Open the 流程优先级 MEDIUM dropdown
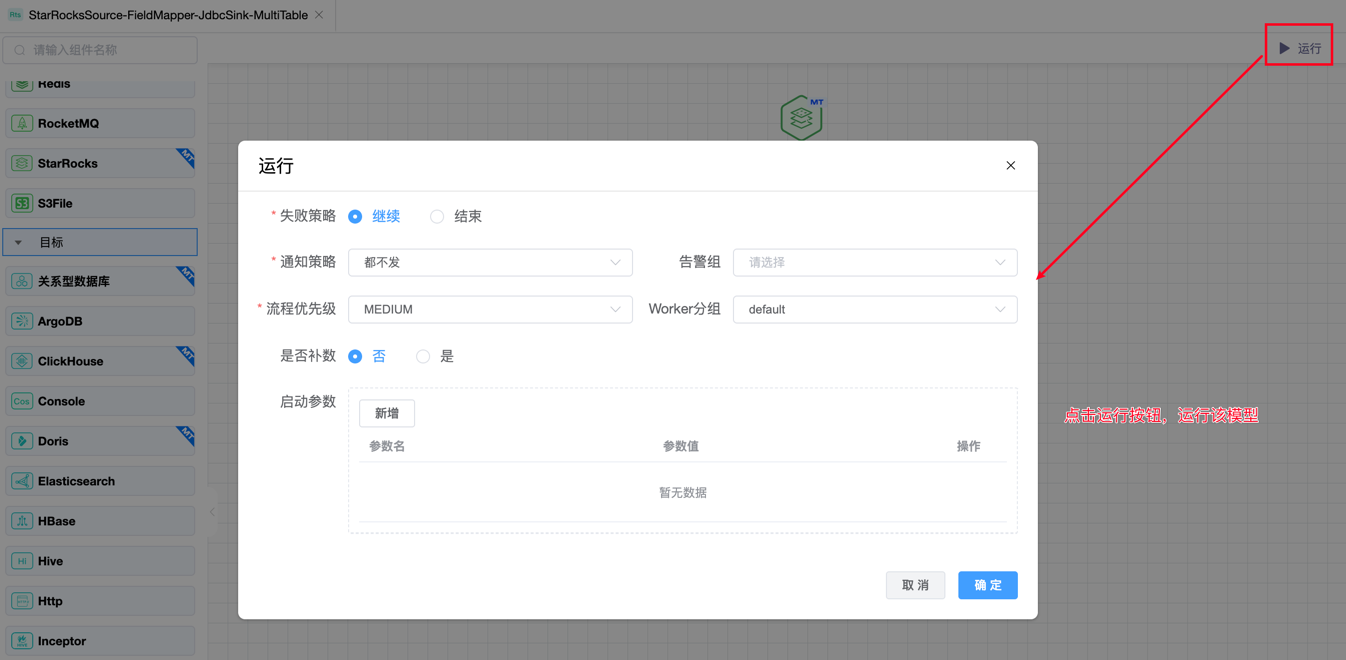1346x660 pixels. [490, 309]
